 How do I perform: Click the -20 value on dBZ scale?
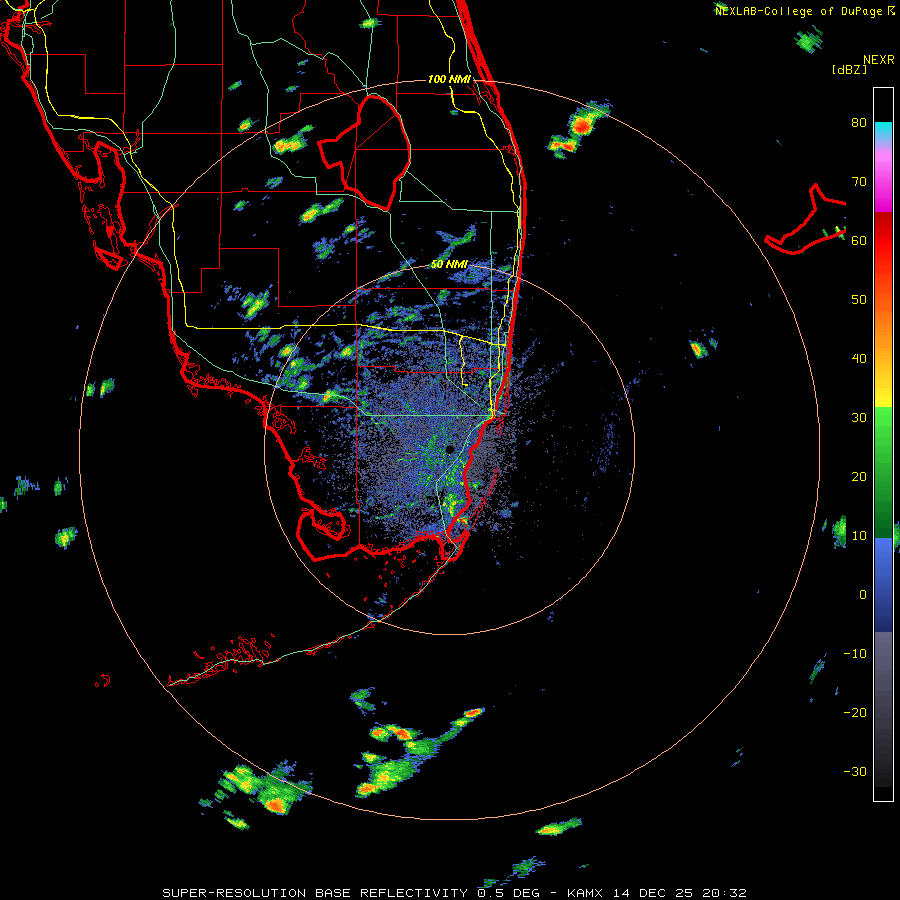coord(855,713)
